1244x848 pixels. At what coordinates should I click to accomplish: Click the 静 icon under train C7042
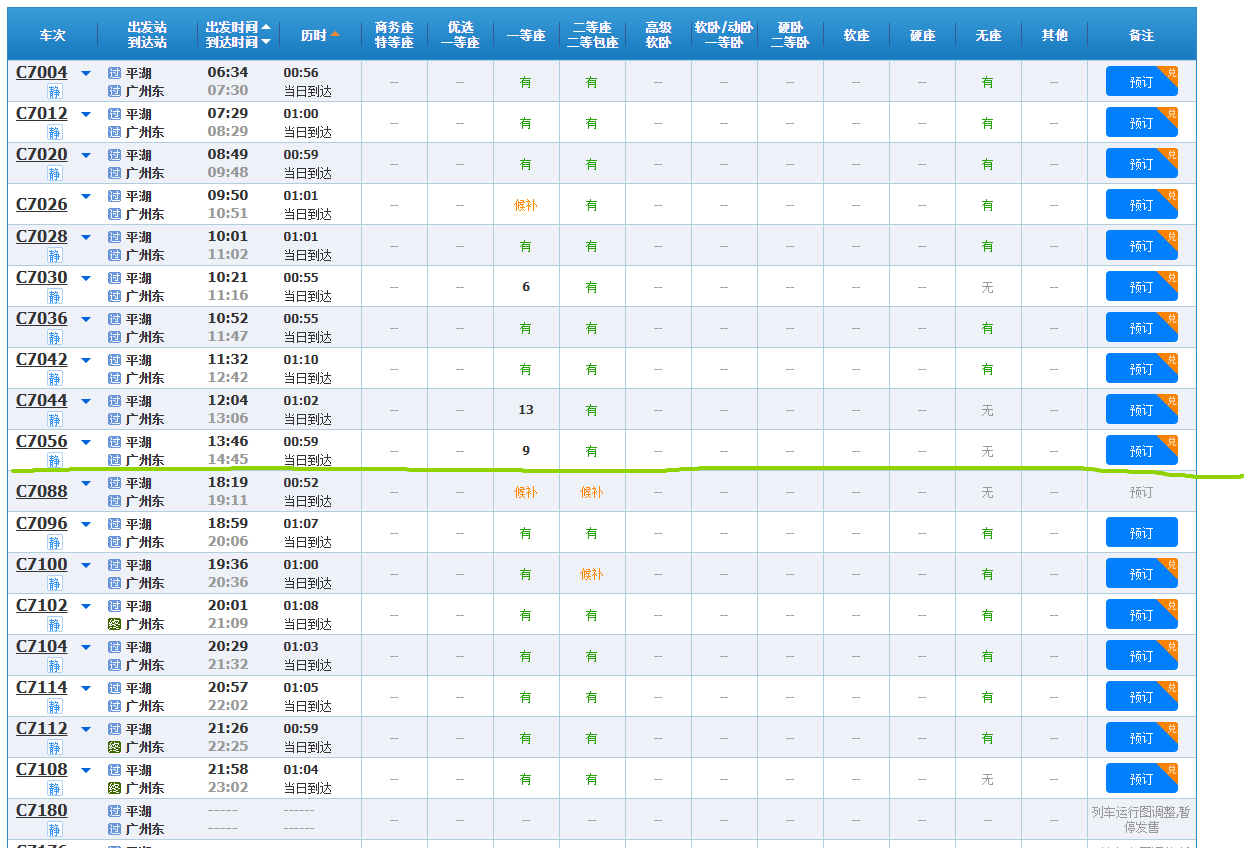[x=54, y=379]
